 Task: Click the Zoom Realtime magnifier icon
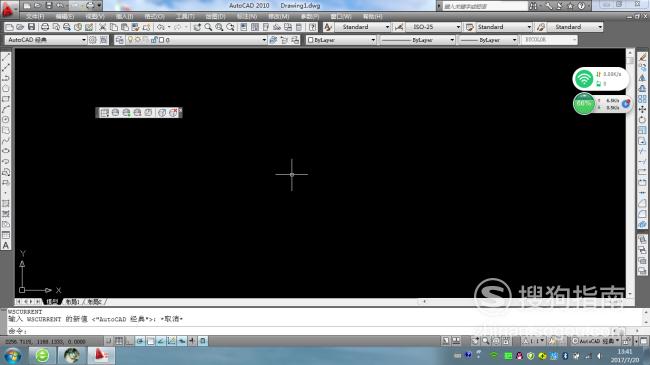pos(208,27)
